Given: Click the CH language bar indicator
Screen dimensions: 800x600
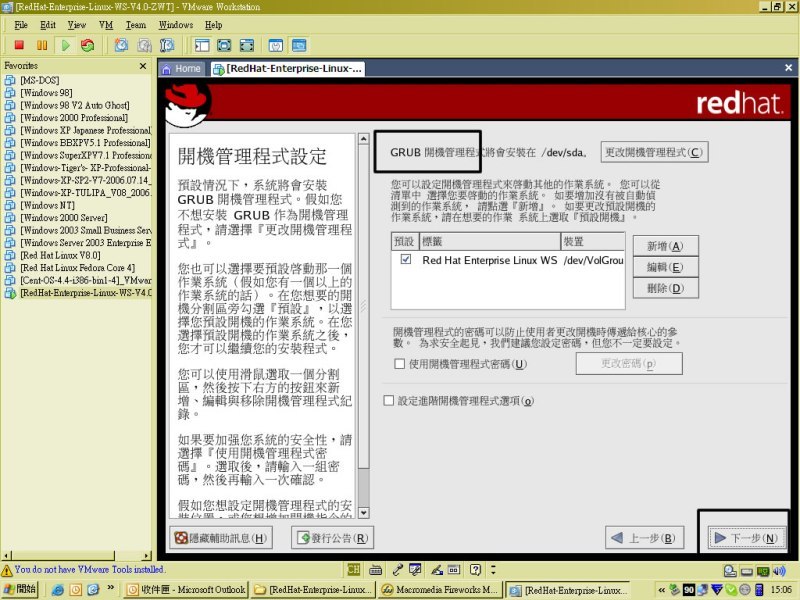Looking at the screenshot, I should tap(353, 569).
